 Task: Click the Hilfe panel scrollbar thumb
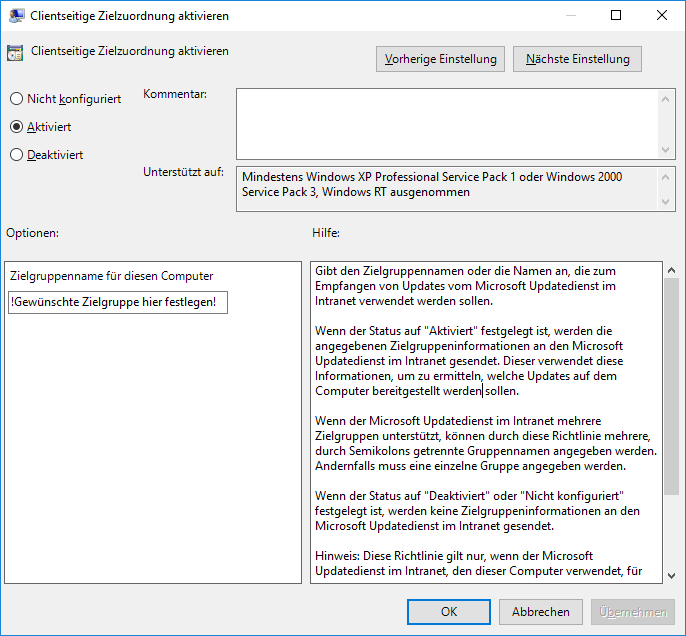coord(671,390)
